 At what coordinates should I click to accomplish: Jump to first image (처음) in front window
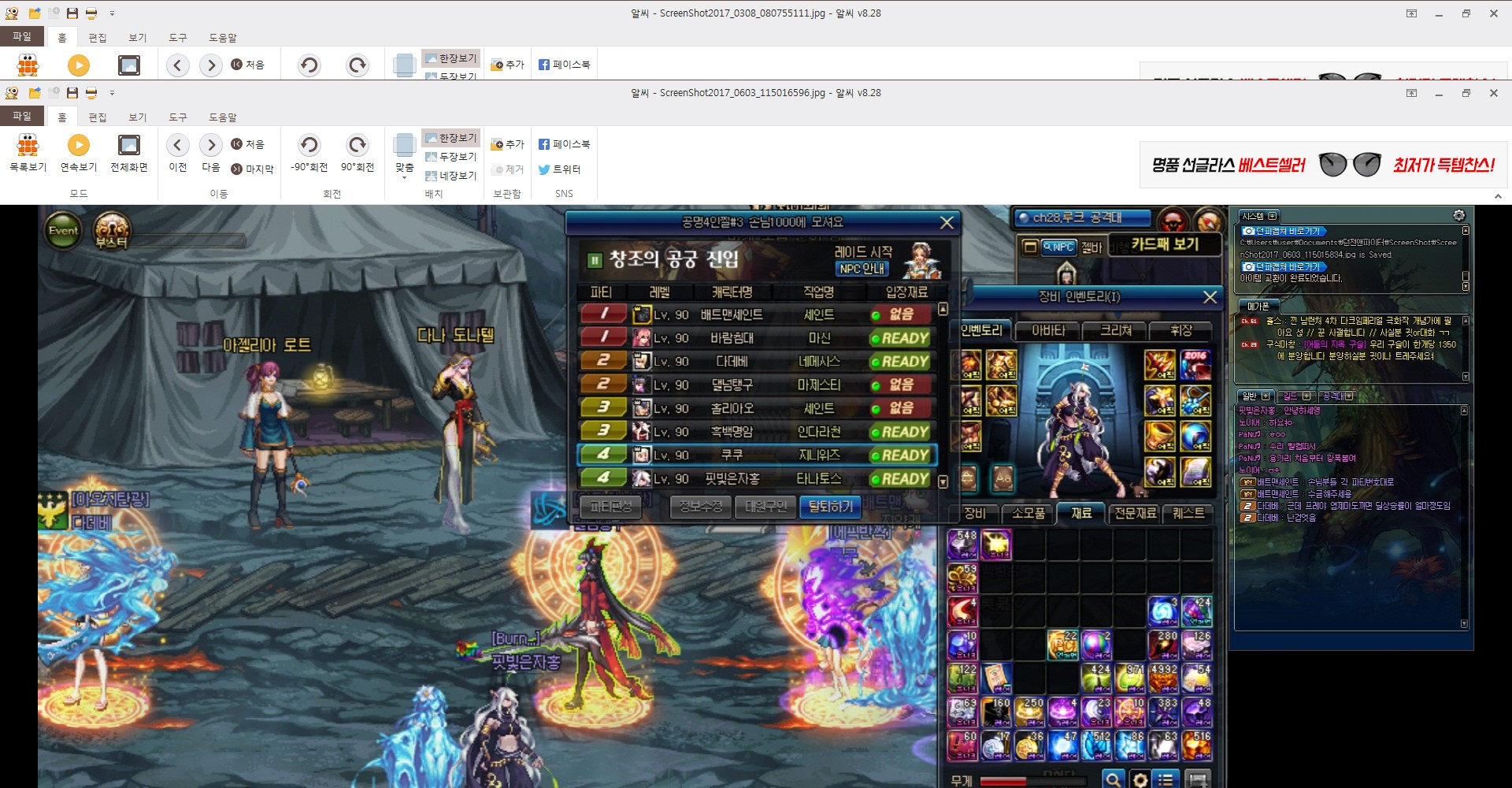coord(247,144)
